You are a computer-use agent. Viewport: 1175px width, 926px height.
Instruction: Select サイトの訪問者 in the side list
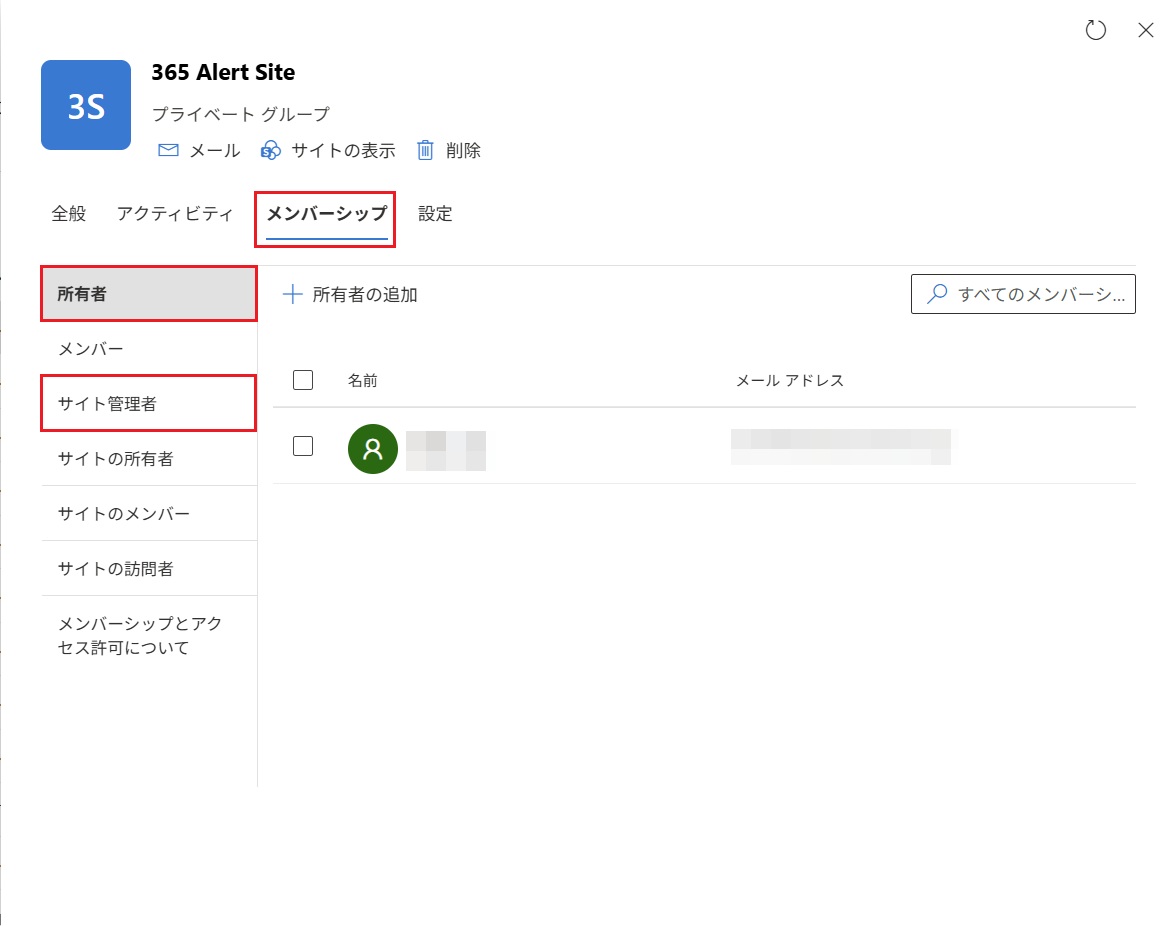pyautogui.click(x=116, y=569)
